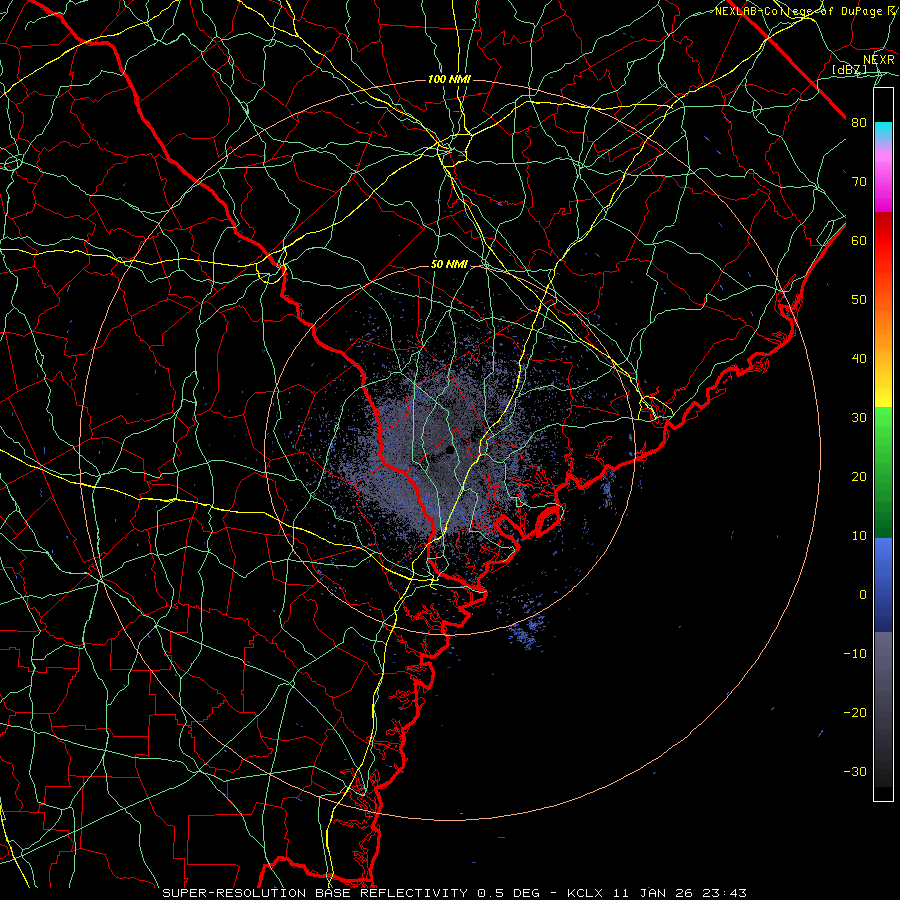Click the -20 value on the dBZ scale

855,712
